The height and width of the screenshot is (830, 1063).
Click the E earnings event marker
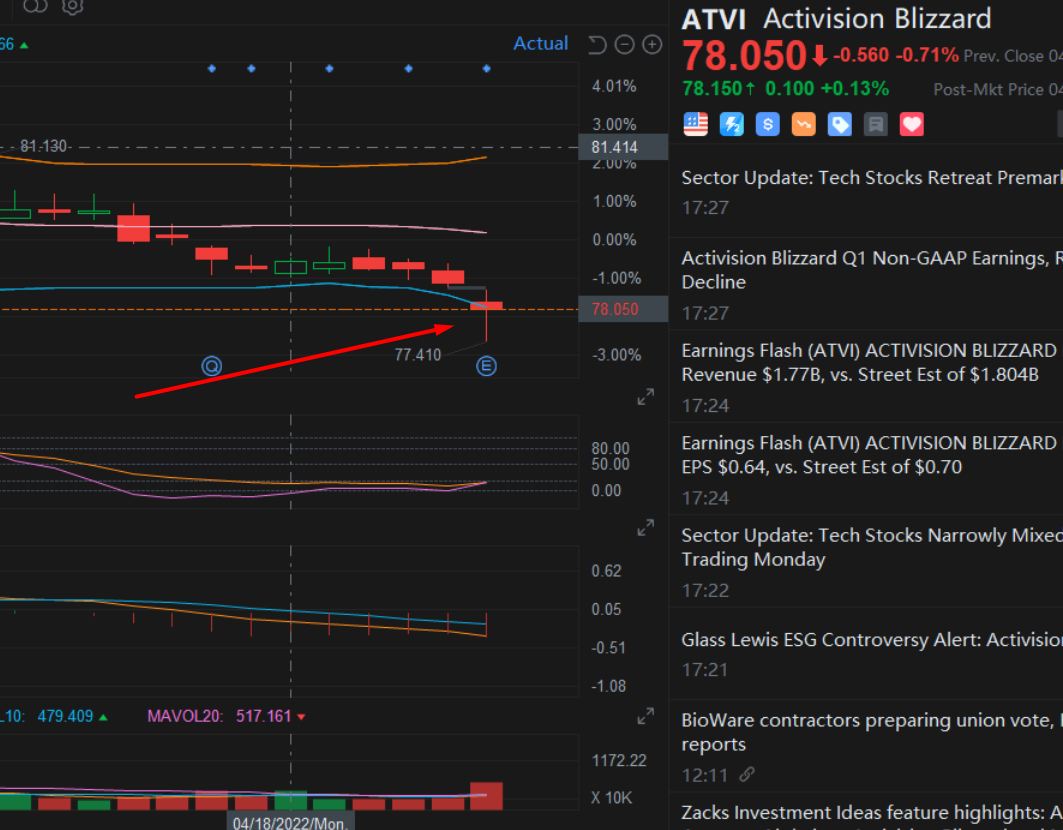click(486, 366)
